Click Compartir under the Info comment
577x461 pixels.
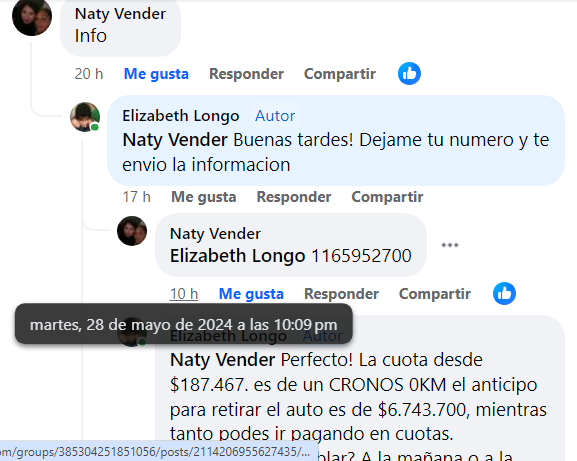(x=340, y=74)
